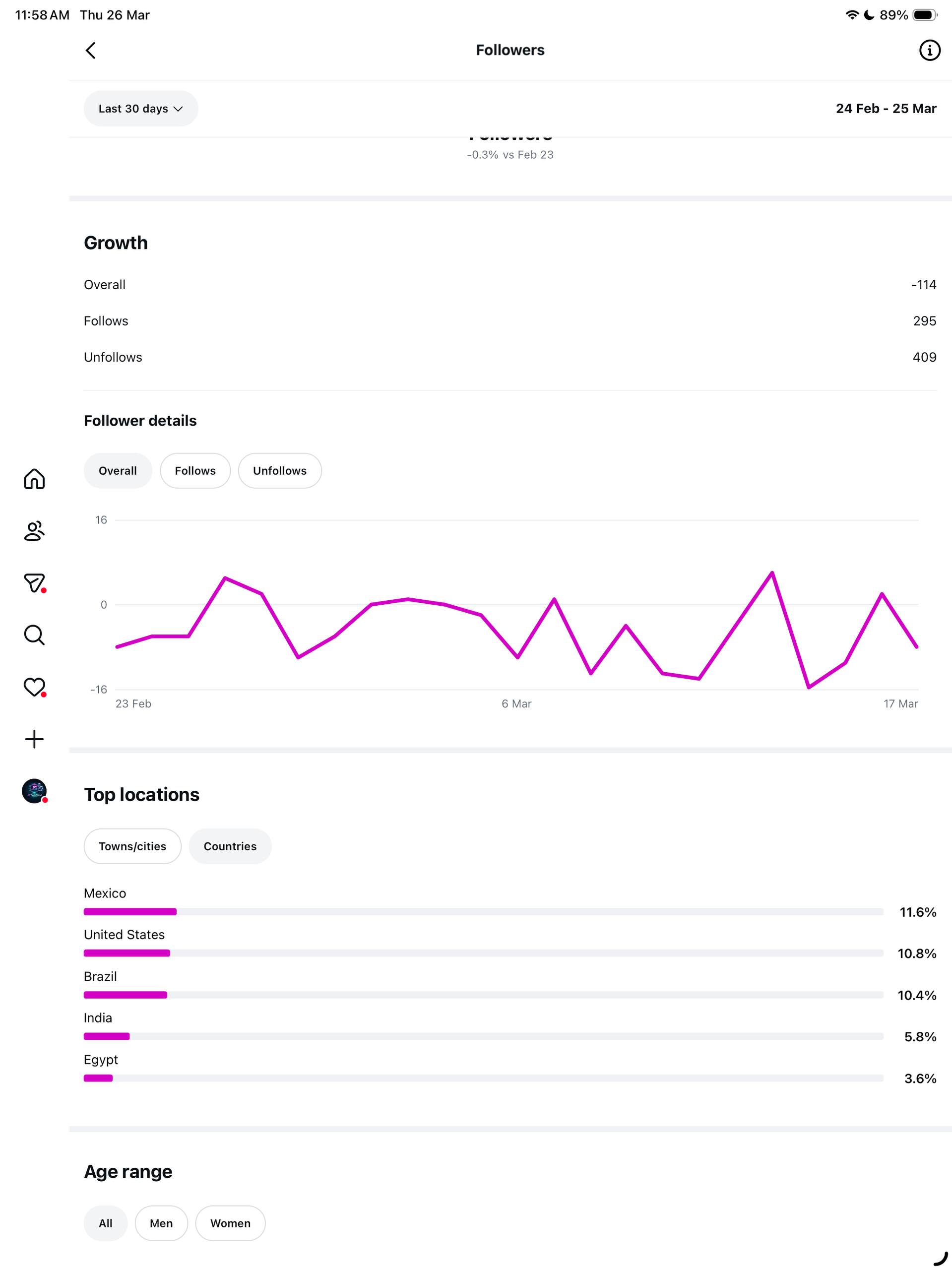
Task: Show Towns/cities top locations
Action: (132, 846)
